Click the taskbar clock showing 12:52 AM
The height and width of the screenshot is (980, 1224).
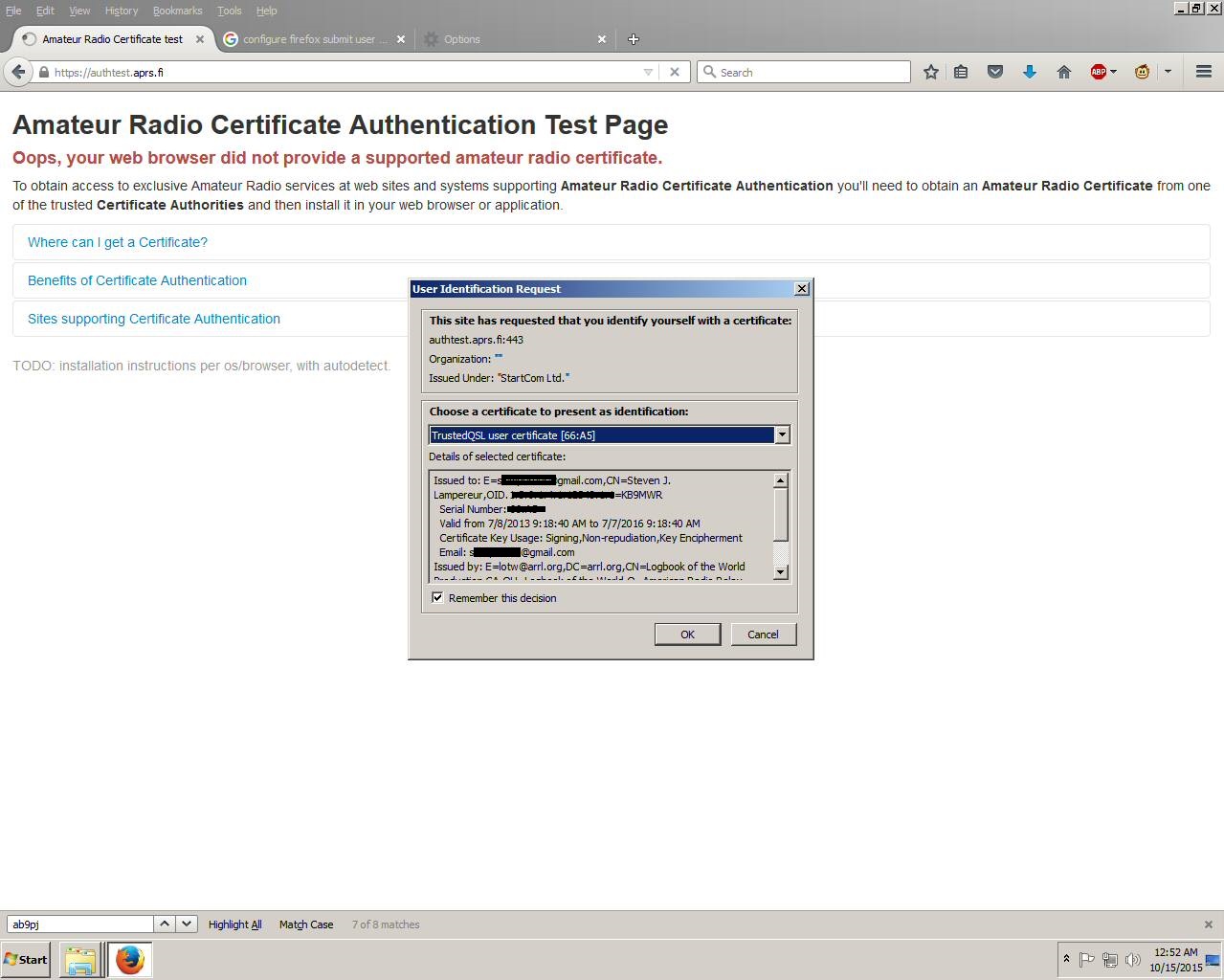1175,960
